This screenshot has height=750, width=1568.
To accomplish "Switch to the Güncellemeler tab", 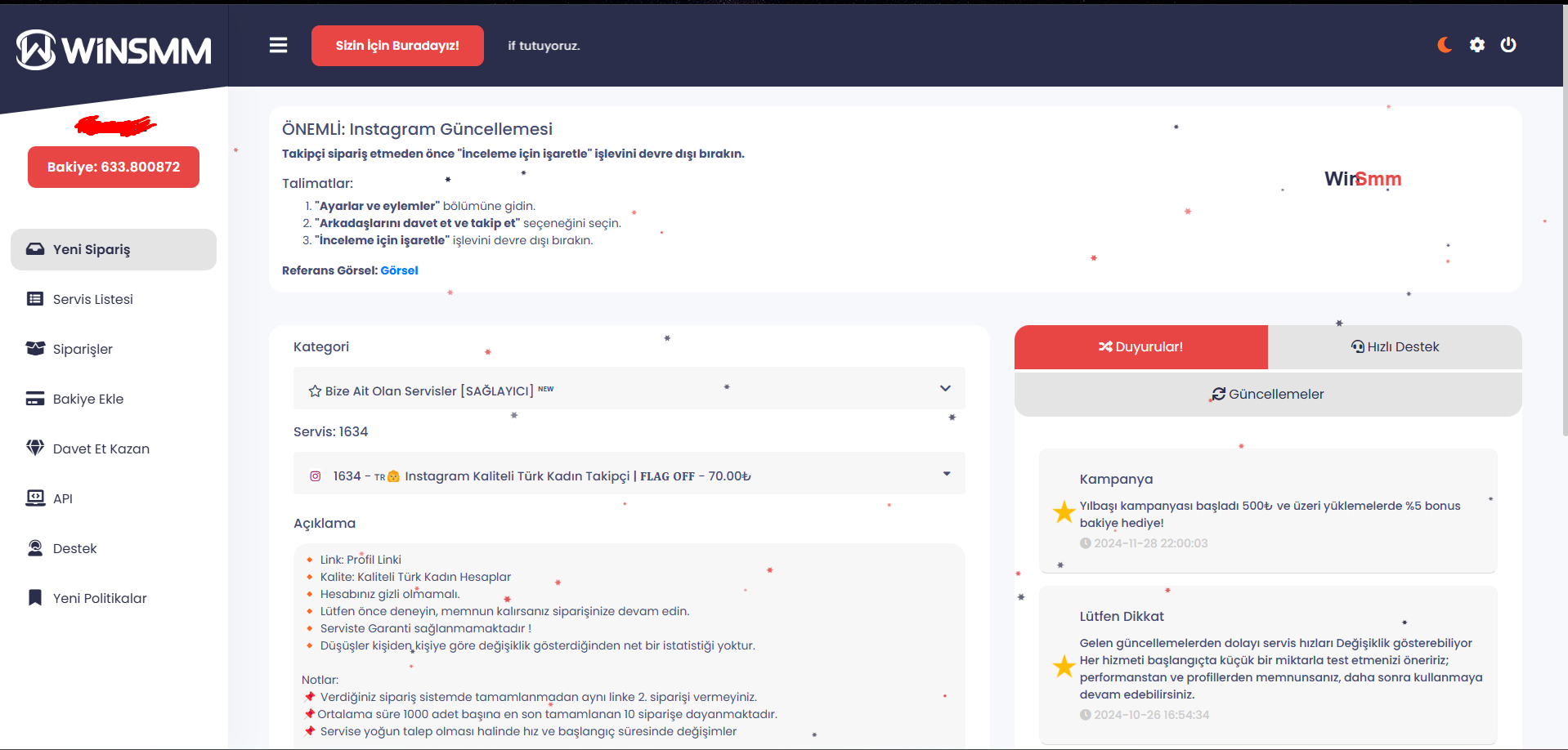I will (1268, 394).
